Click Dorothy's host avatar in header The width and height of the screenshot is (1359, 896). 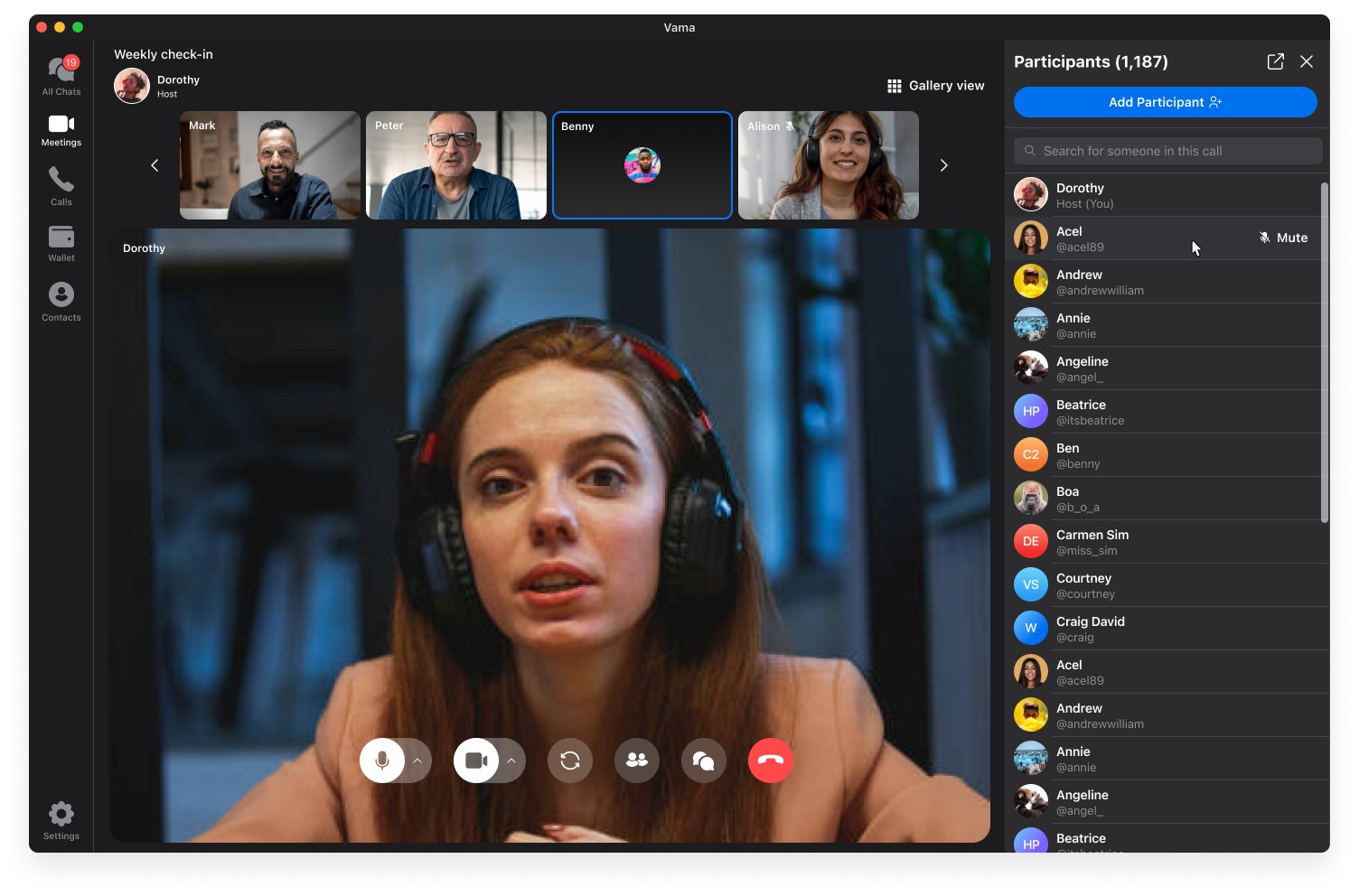point(132,86)
